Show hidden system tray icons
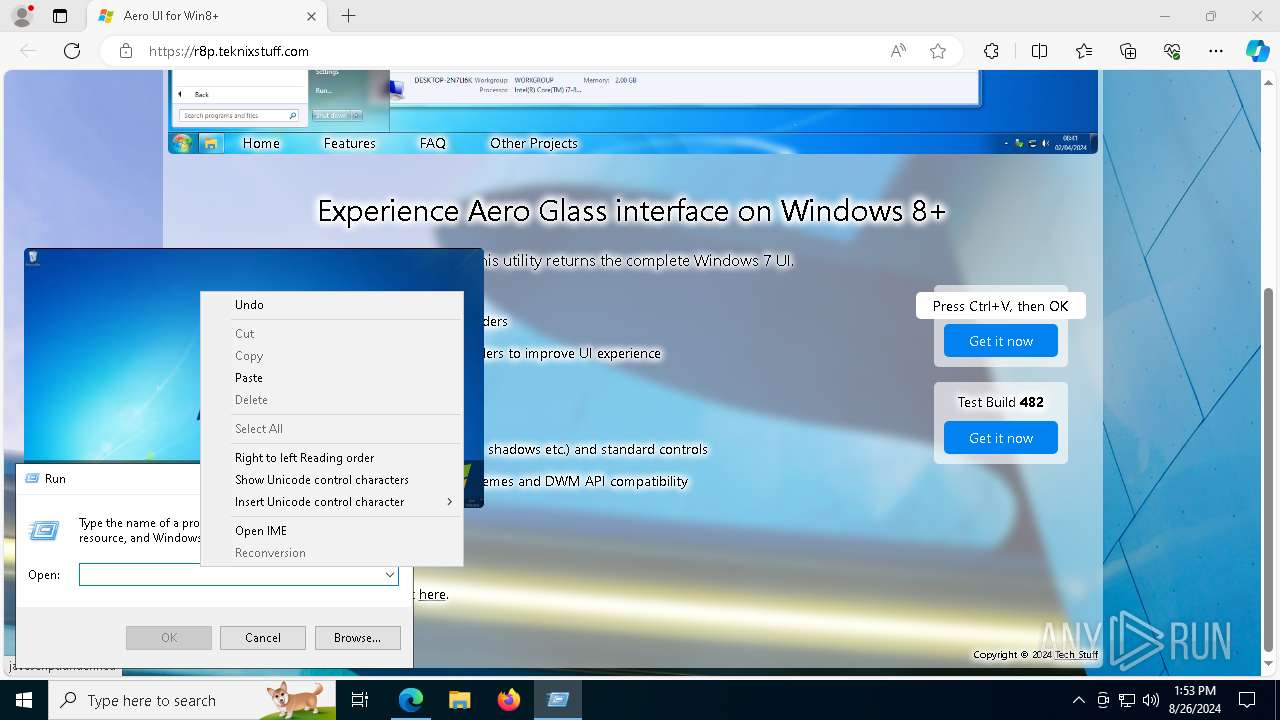 pyautogui.click(x=1078, y=700)
